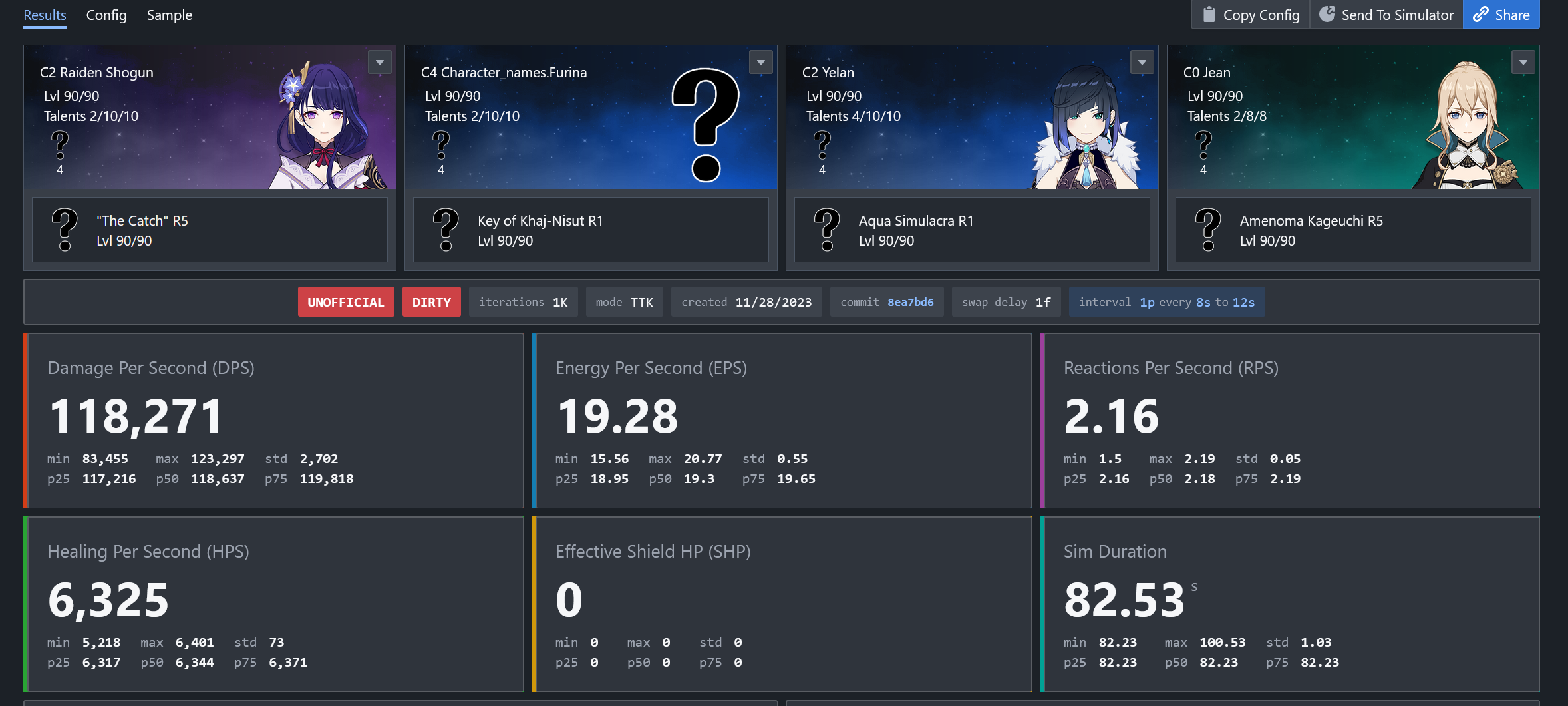Click "The Catch" R5 weapon name
Viewport: 1568px width, 706px height.
[142, 220]
